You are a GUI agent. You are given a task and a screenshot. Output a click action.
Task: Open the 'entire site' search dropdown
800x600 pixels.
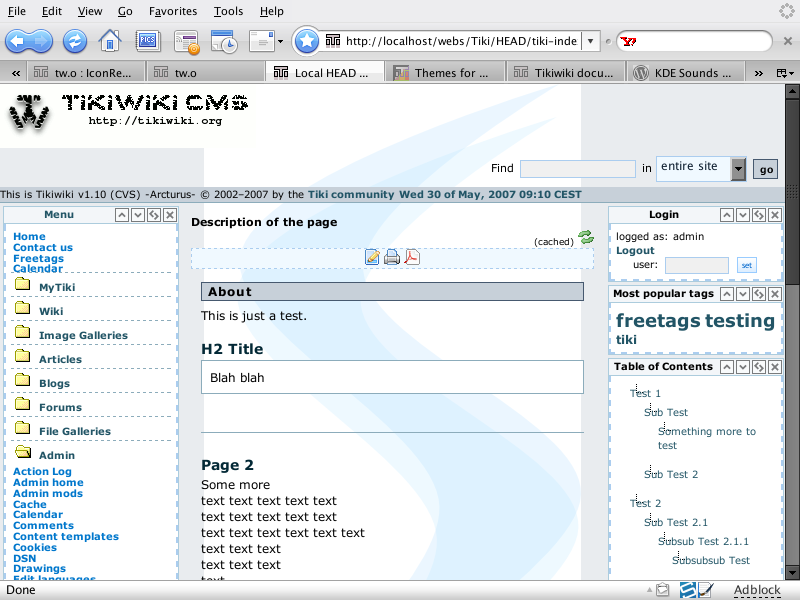738,168
